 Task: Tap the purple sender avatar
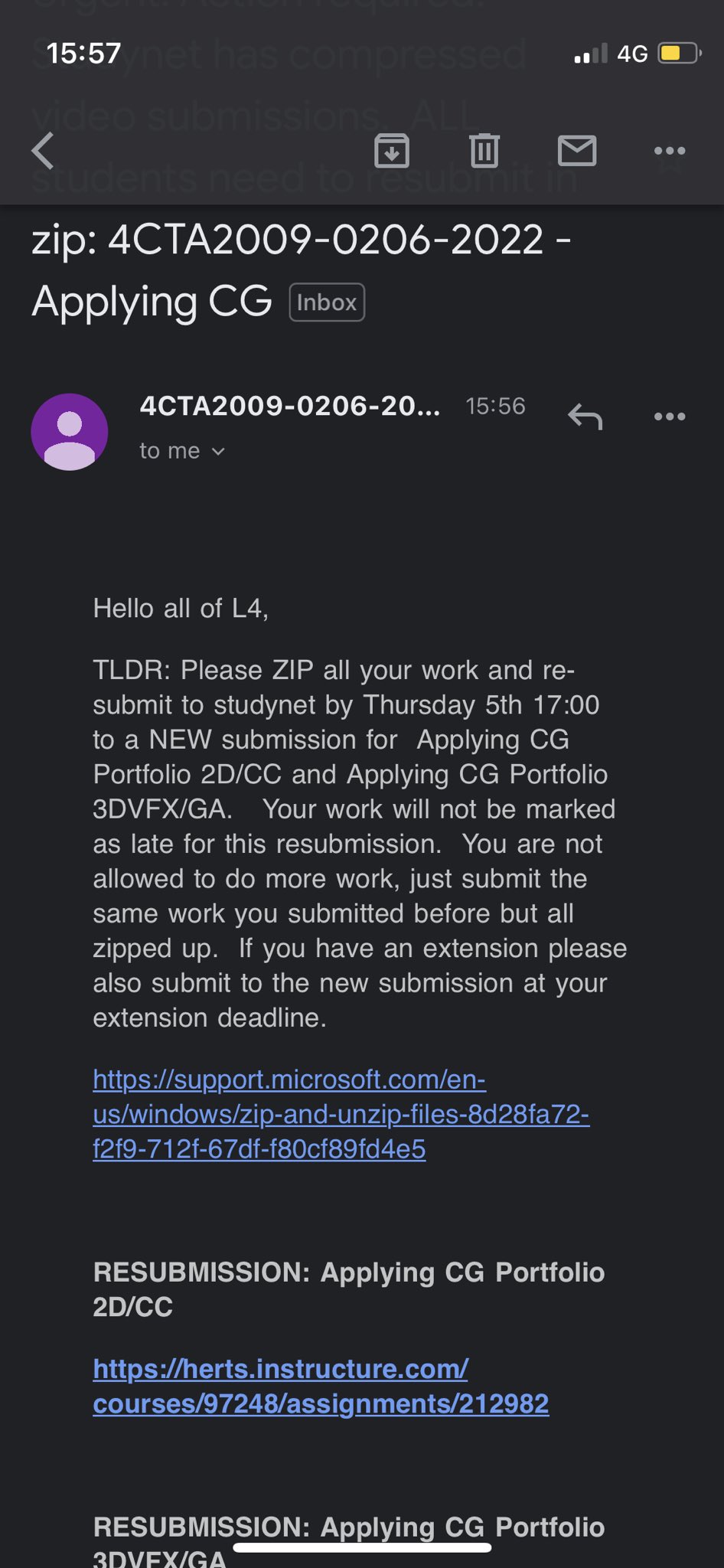(70, 432)
